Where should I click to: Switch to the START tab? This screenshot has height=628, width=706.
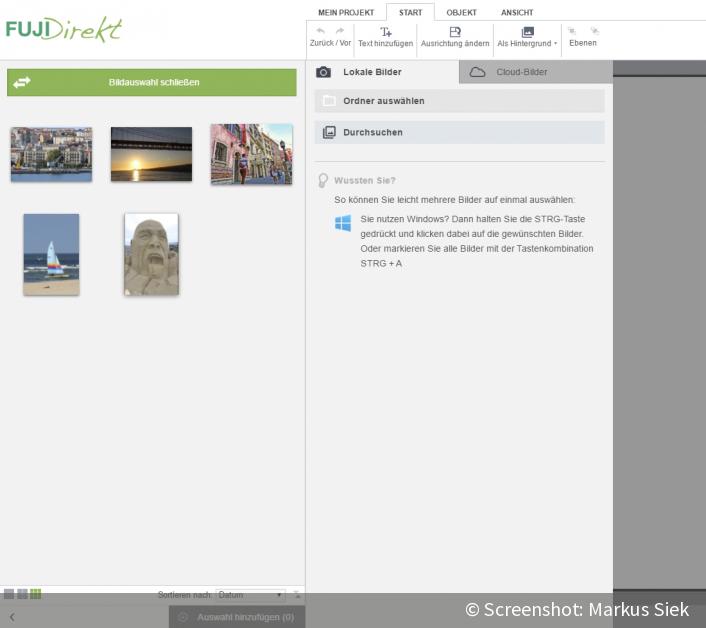point(411,13)
